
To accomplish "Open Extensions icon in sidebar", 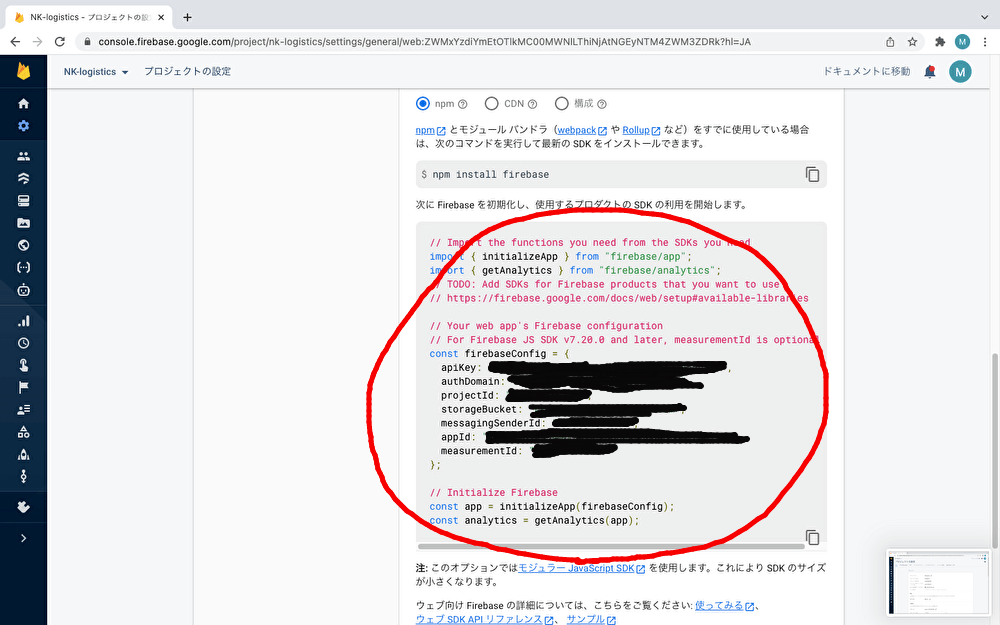I will coord(24,507).
